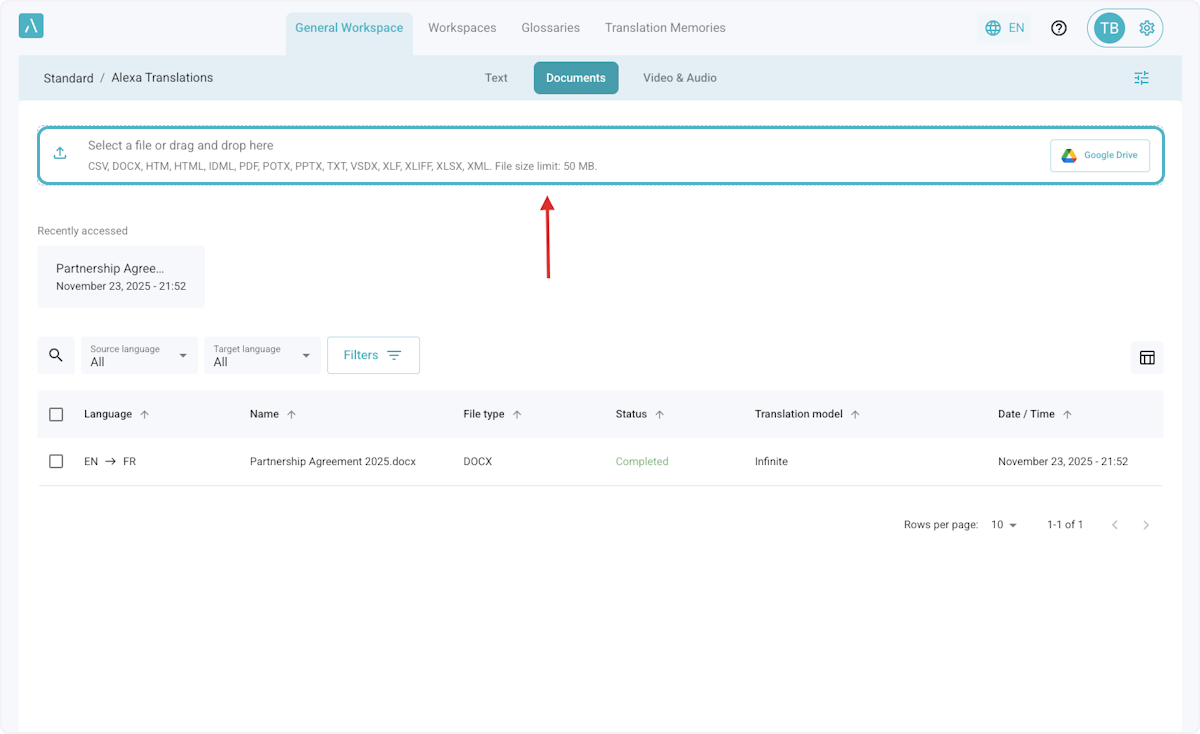Screen dimensions: 1200x734
Task: Expand the Source language dropdown
Action: [x=139, y=355]
